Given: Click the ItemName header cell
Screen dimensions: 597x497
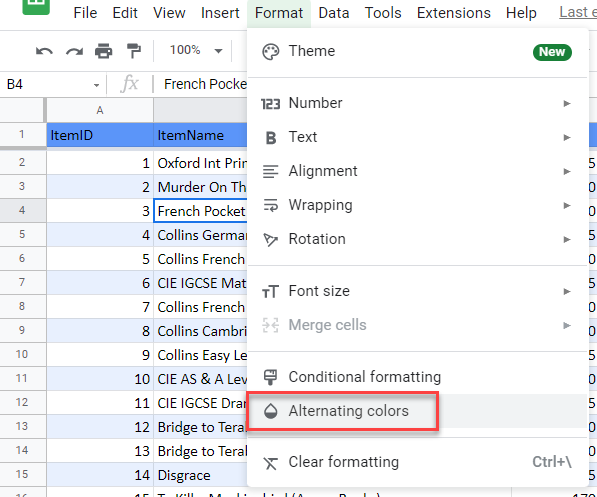Looking at the screenshot, I should tap(200, 135).
